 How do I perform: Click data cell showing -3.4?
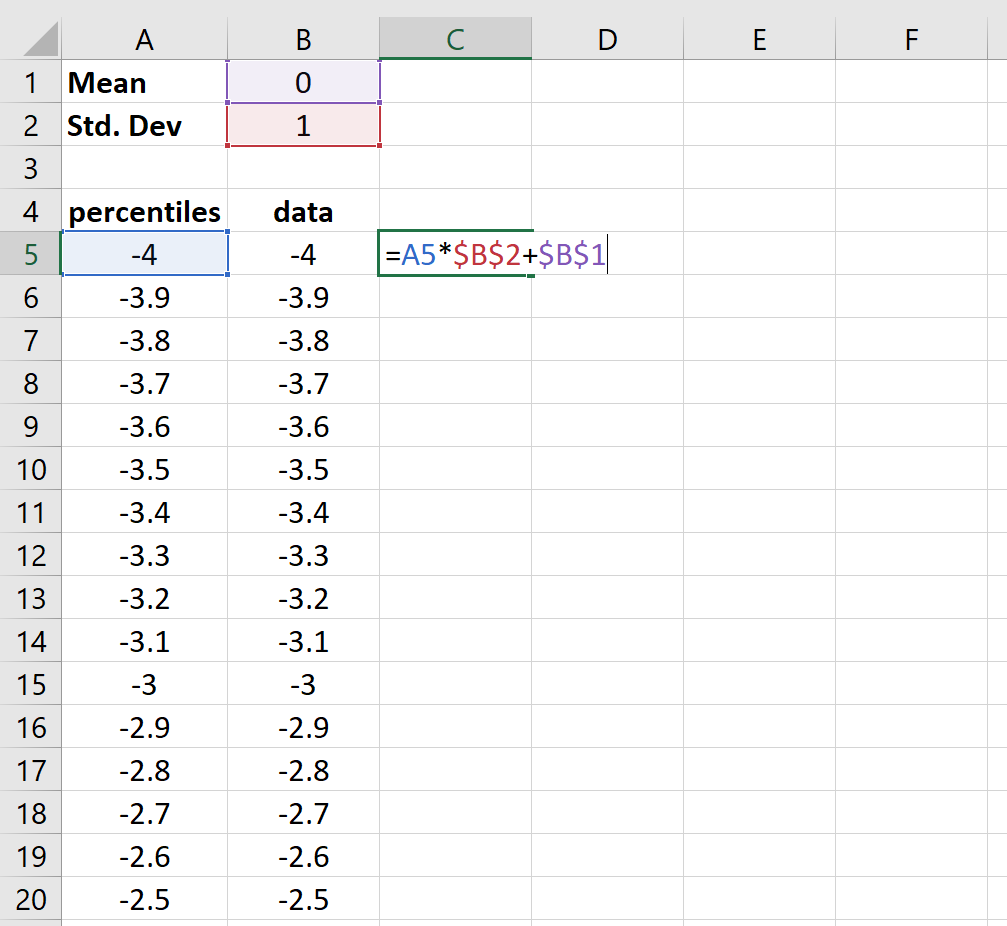pos(303,512)
